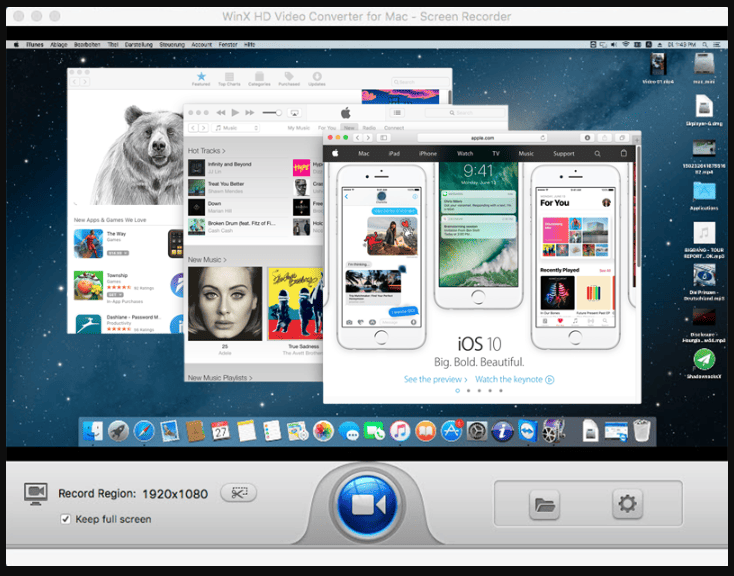The height and width of the screenshot is (576, 734).
Task: Open the output folder icon
Action: (544, 505)
